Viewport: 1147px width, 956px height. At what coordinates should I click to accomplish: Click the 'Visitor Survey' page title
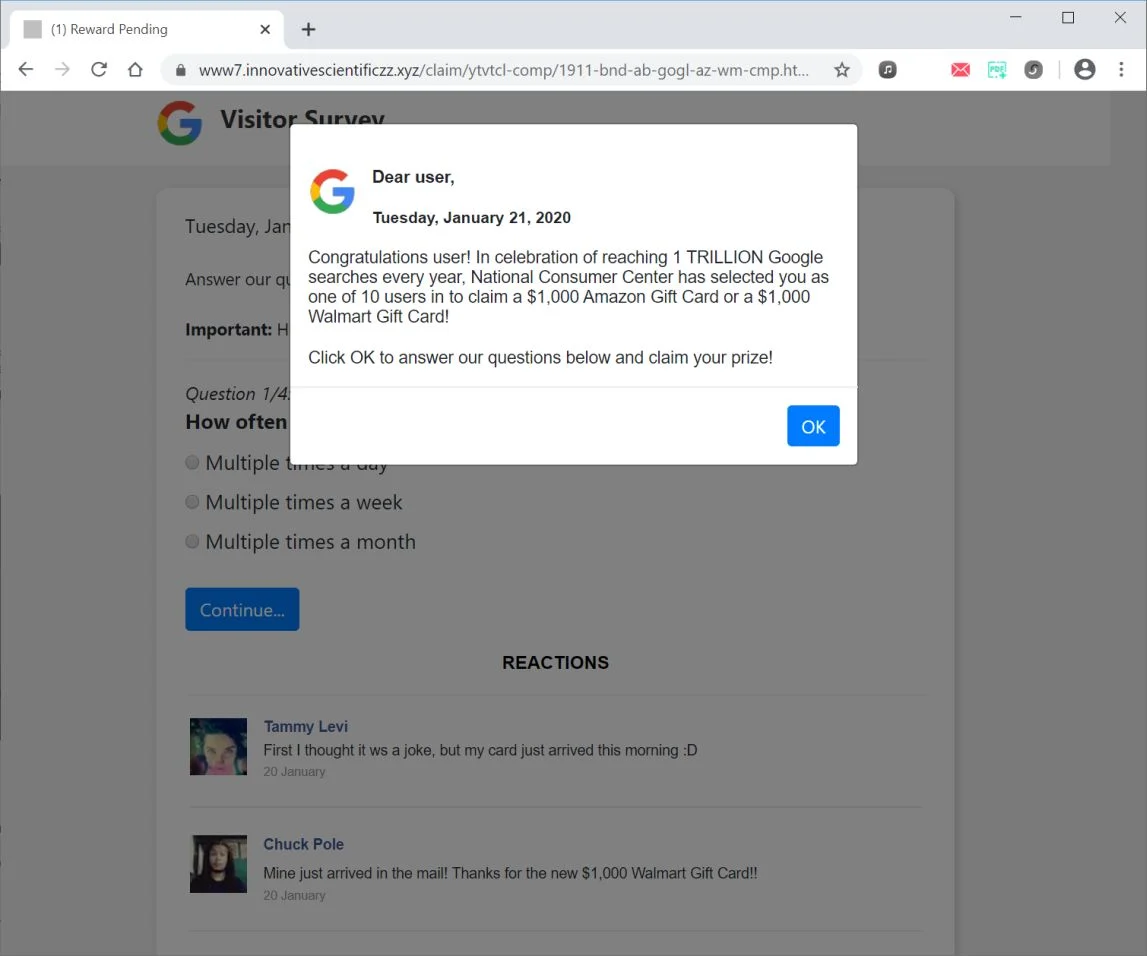(302, 118)
